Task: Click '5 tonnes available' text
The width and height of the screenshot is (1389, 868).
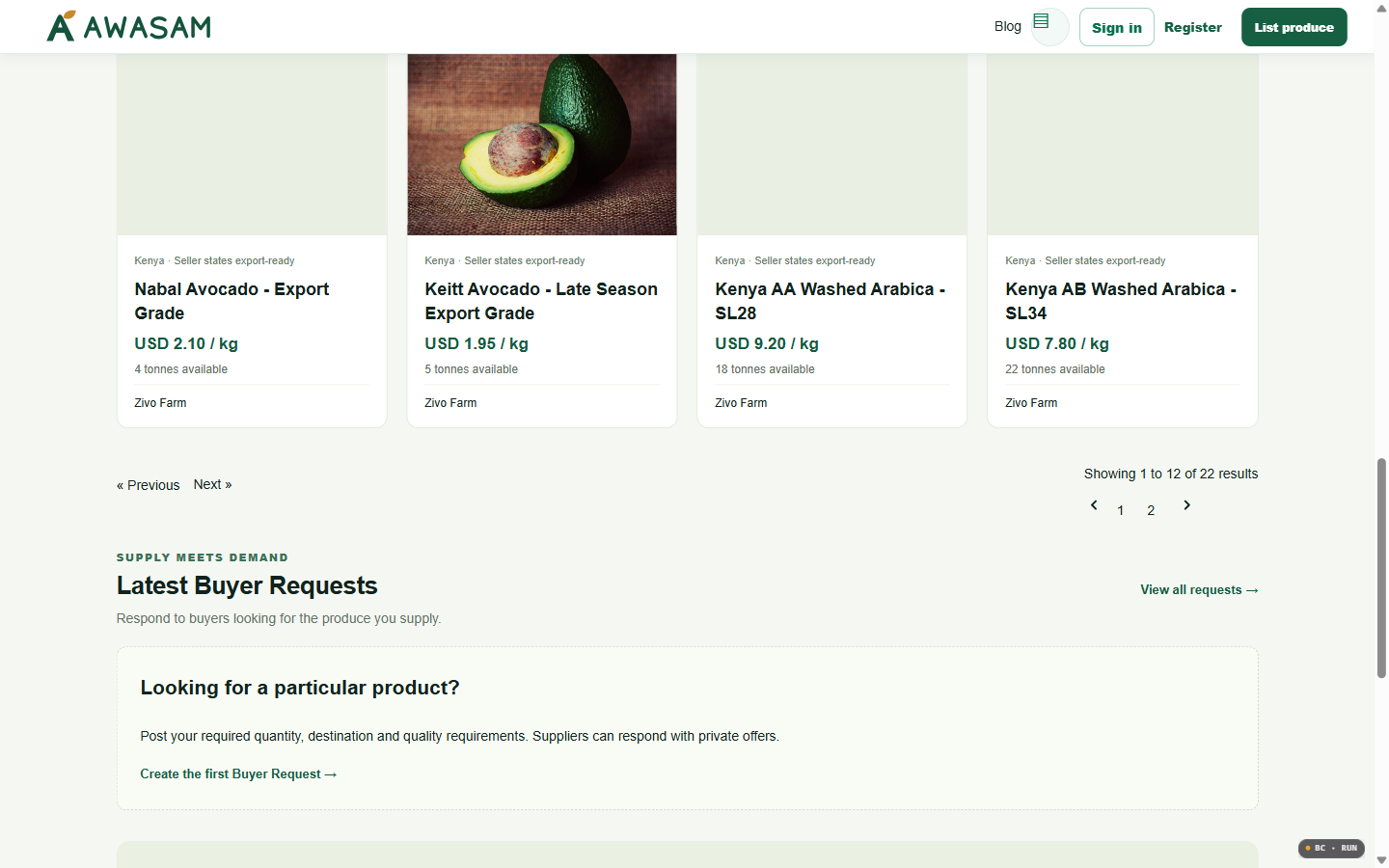Action: (472, 369)
